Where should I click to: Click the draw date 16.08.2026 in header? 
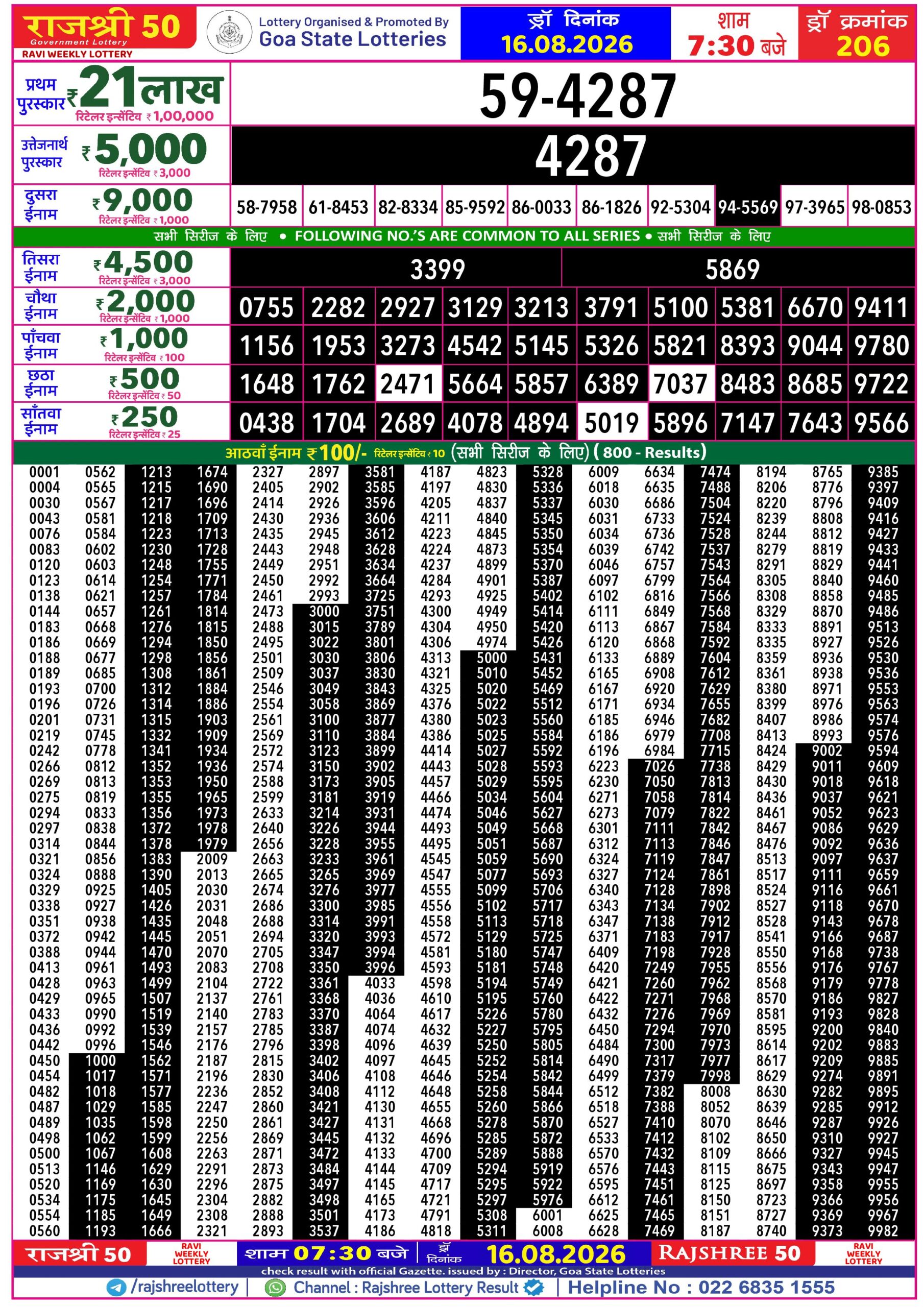(x=567, y=44)
